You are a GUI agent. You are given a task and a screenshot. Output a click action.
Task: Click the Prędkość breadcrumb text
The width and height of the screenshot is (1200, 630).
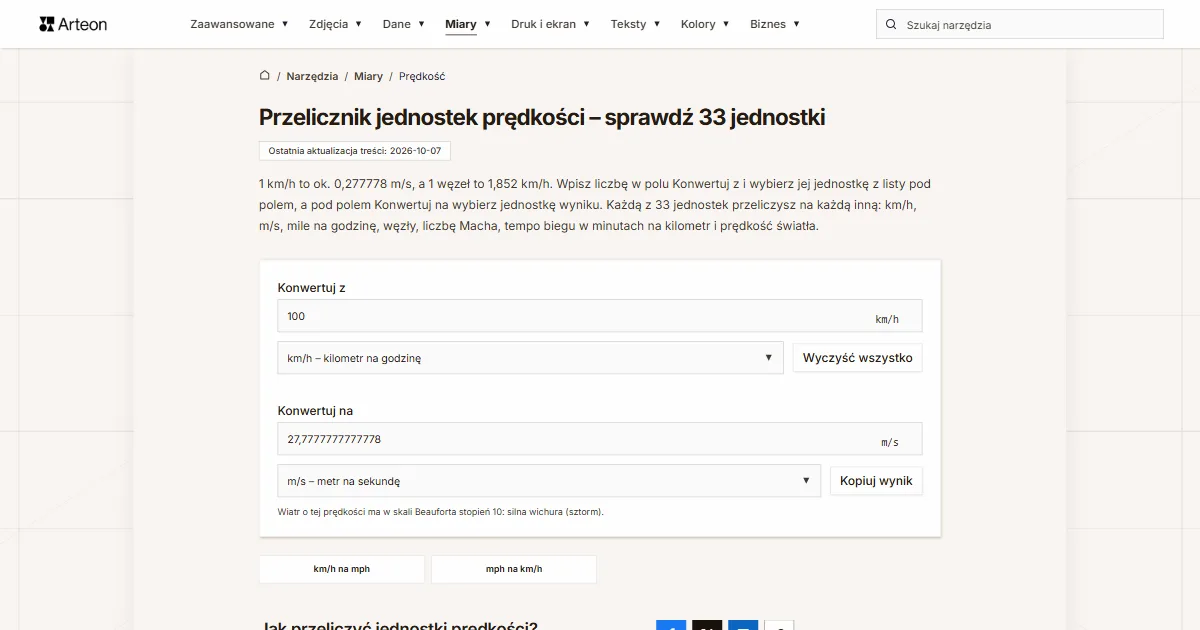point(422,76)
